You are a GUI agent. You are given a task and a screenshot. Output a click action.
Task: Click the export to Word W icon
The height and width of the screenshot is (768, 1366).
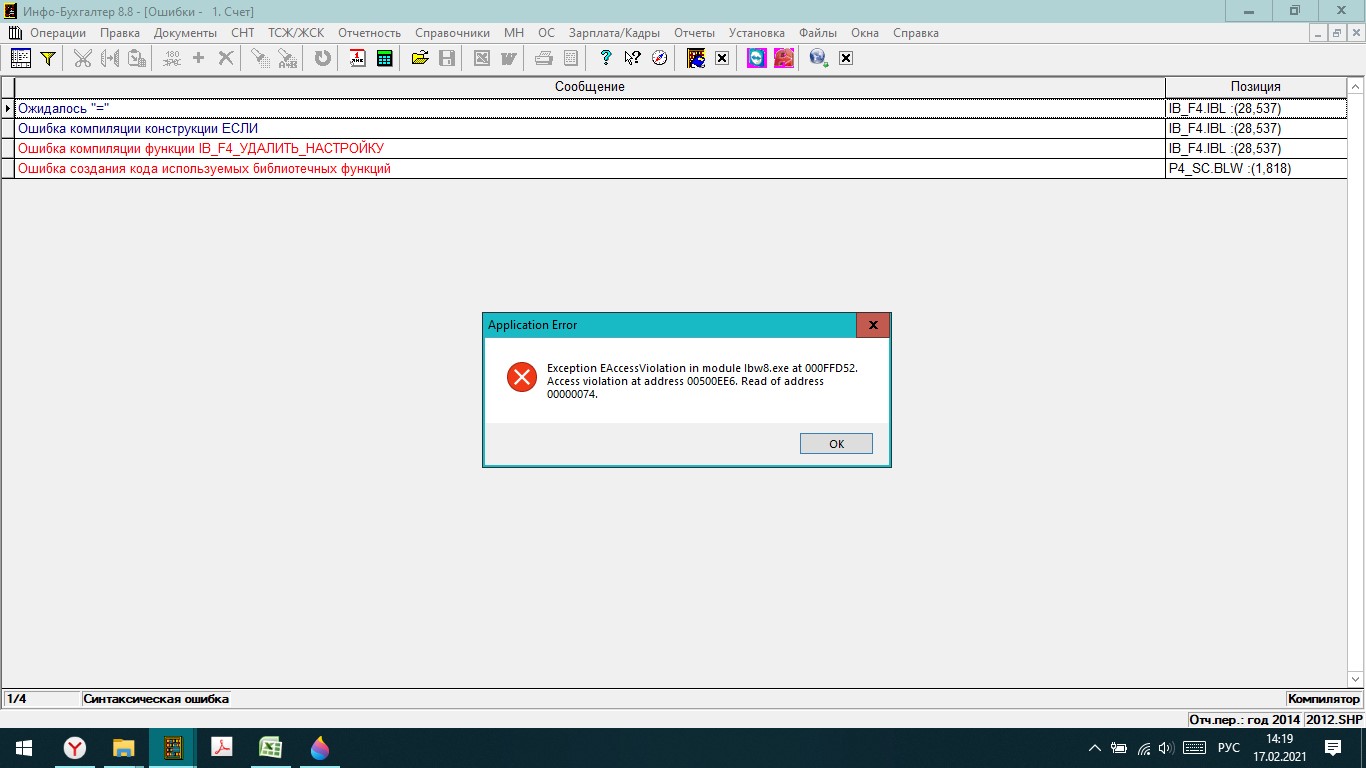509,58
